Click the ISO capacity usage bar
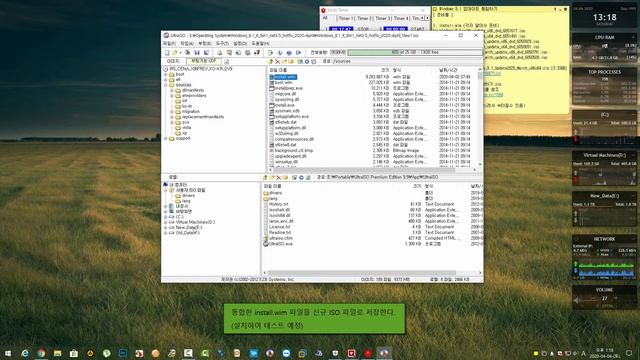The image size is (640, 360). coord(414,52)
